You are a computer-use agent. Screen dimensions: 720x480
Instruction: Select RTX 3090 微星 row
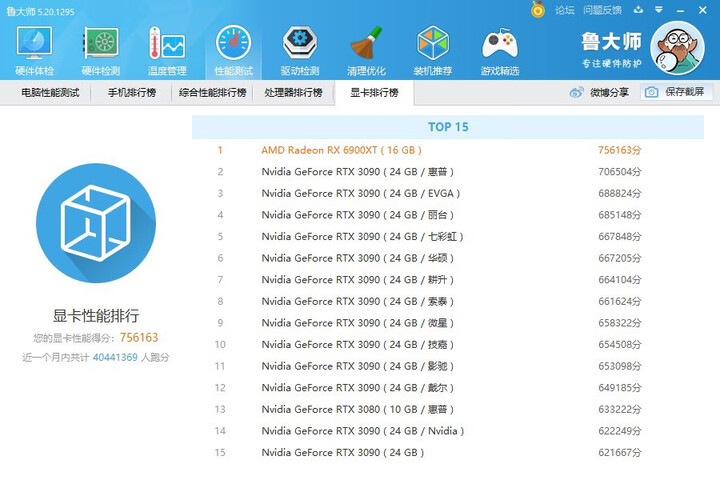pos(448,323)
